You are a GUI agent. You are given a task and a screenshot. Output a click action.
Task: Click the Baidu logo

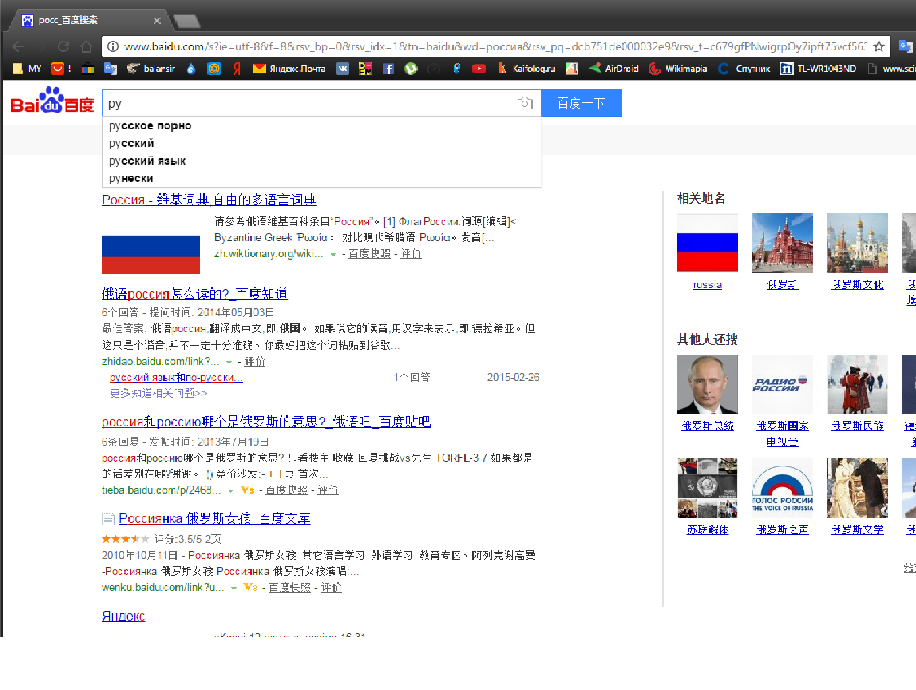[x=52, y=101]
